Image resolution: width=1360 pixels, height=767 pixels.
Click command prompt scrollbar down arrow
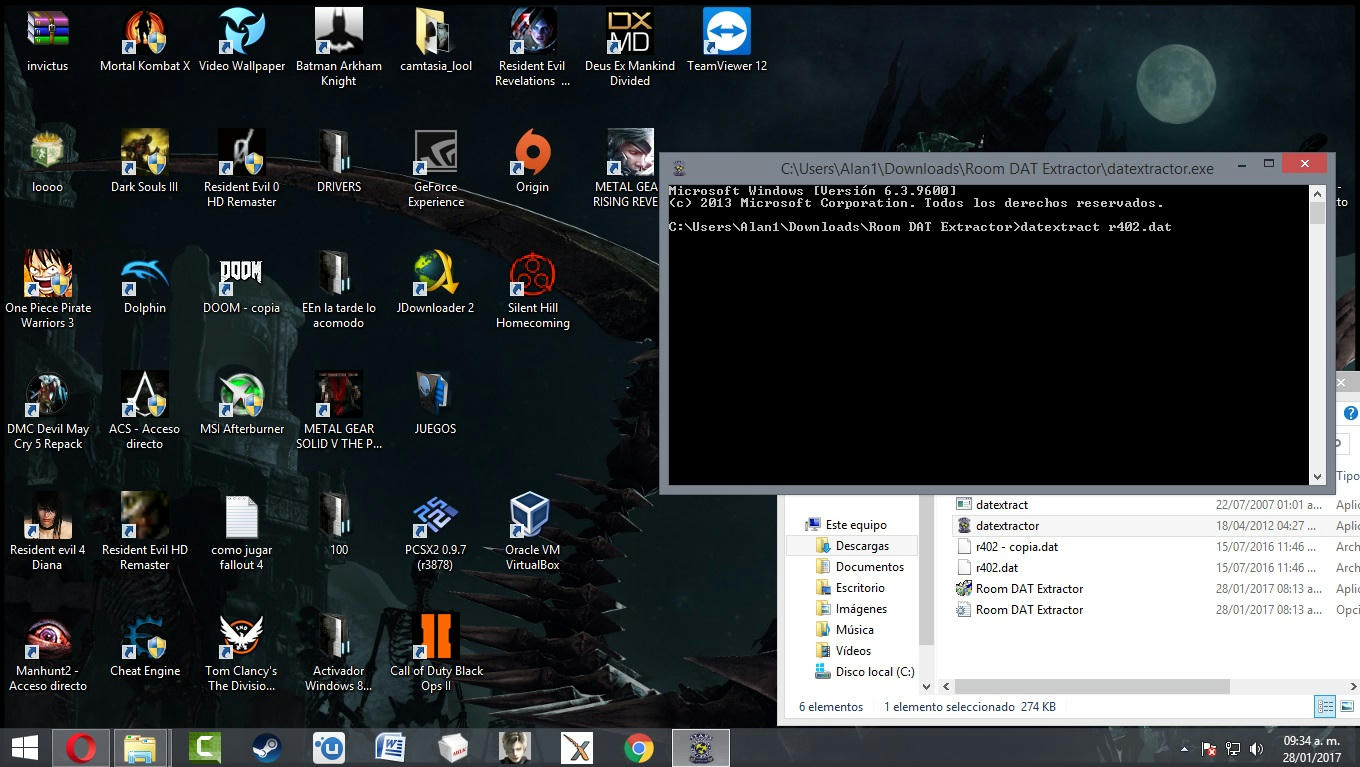pyautogui.click(x=1317, y=477)
